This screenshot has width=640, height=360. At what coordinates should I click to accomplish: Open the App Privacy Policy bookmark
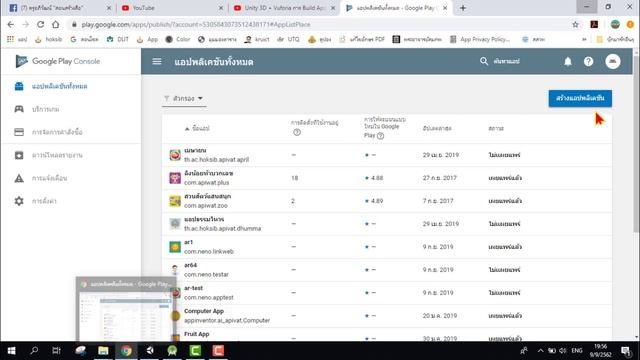480,40
